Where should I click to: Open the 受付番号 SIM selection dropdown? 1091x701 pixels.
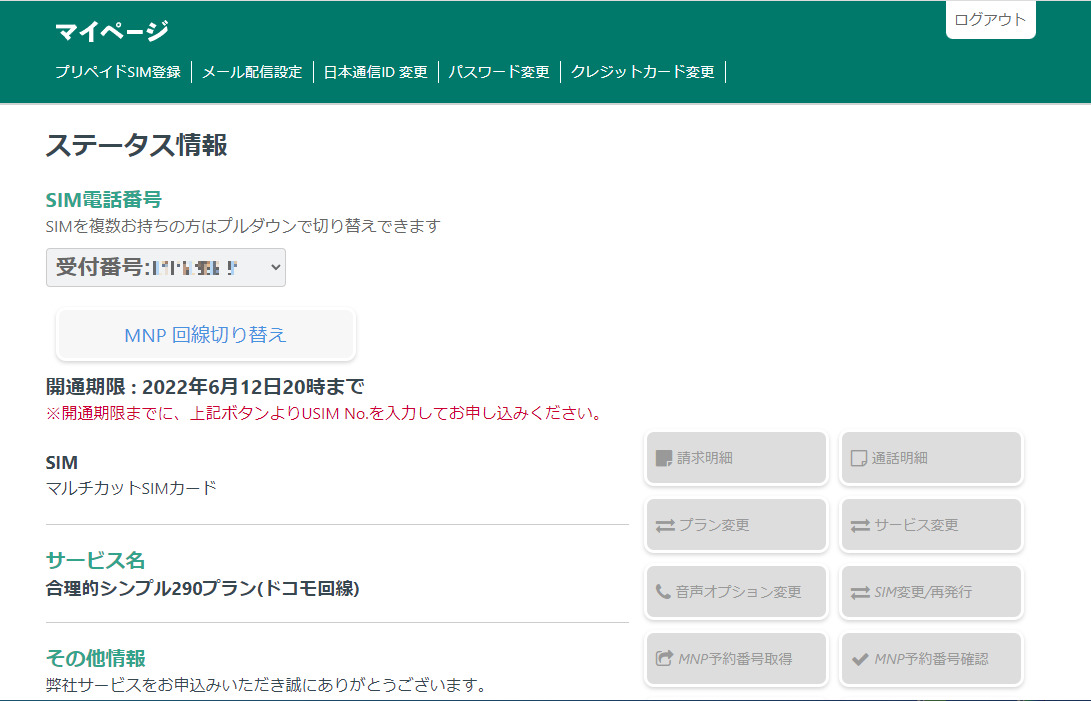(166, 268)
